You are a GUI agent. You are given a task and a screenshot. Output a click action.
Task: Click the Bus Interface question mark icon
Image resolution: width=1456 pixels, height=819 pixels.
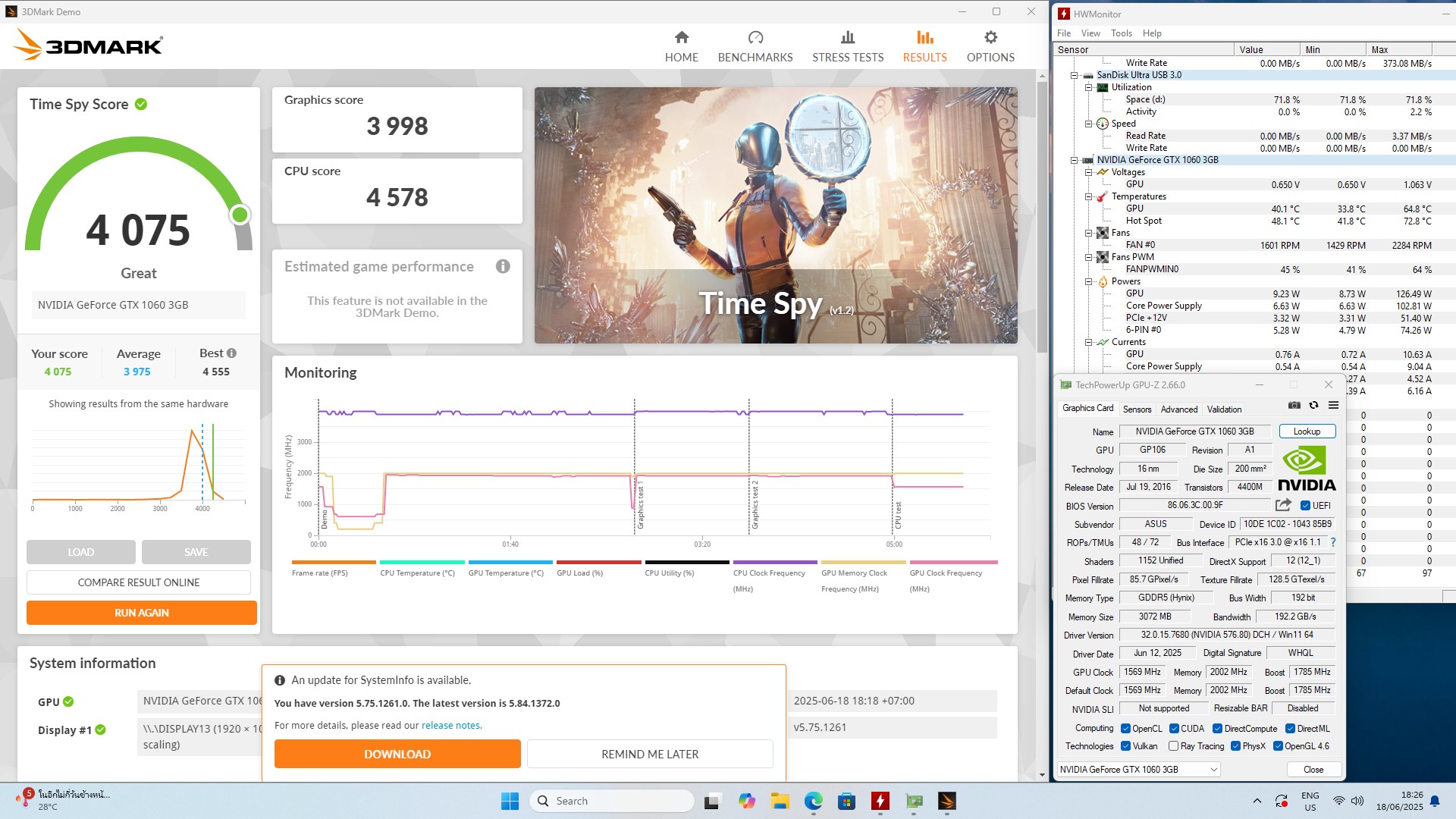[x=1332, y=542]
